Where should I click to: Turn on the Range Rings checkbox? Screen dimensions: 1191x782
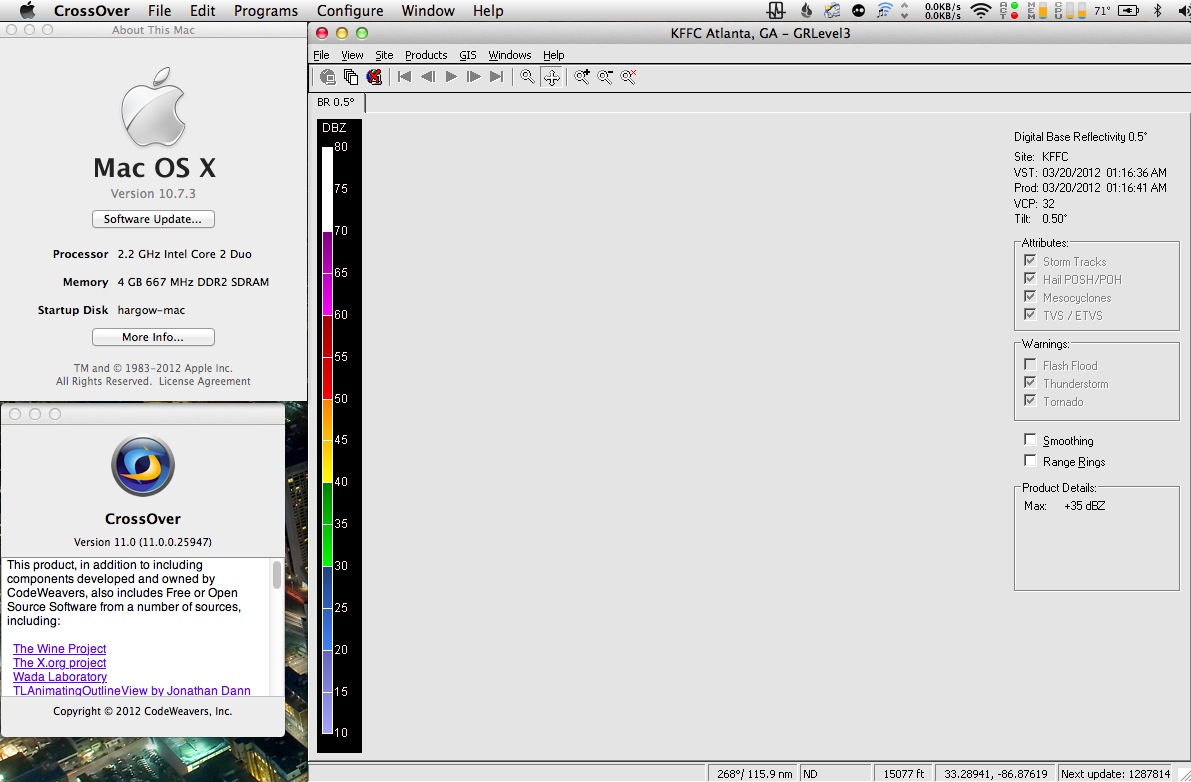pyautogui.click(x=1030, y=461)
